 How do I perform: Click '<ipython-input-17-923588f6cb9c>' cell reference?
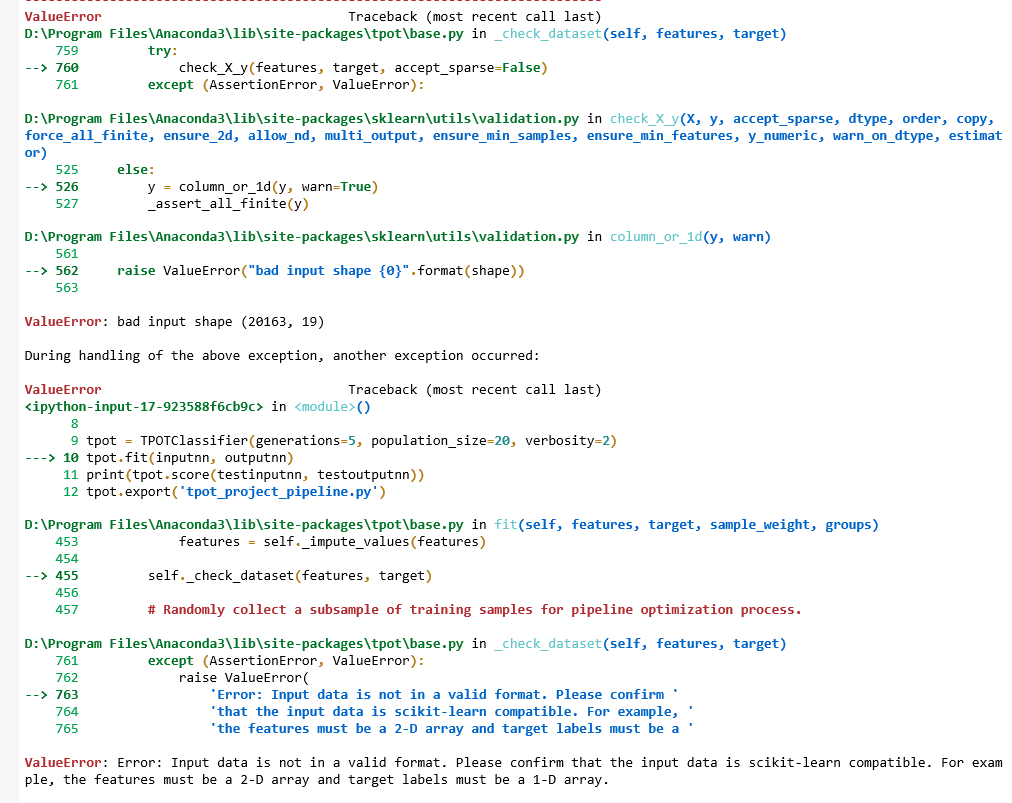[144, 407]
